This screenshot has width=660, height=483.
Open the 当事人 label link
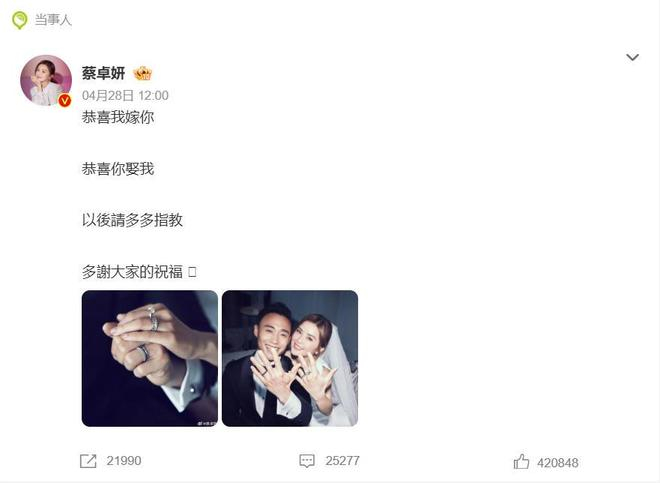[x=53, y=20]
